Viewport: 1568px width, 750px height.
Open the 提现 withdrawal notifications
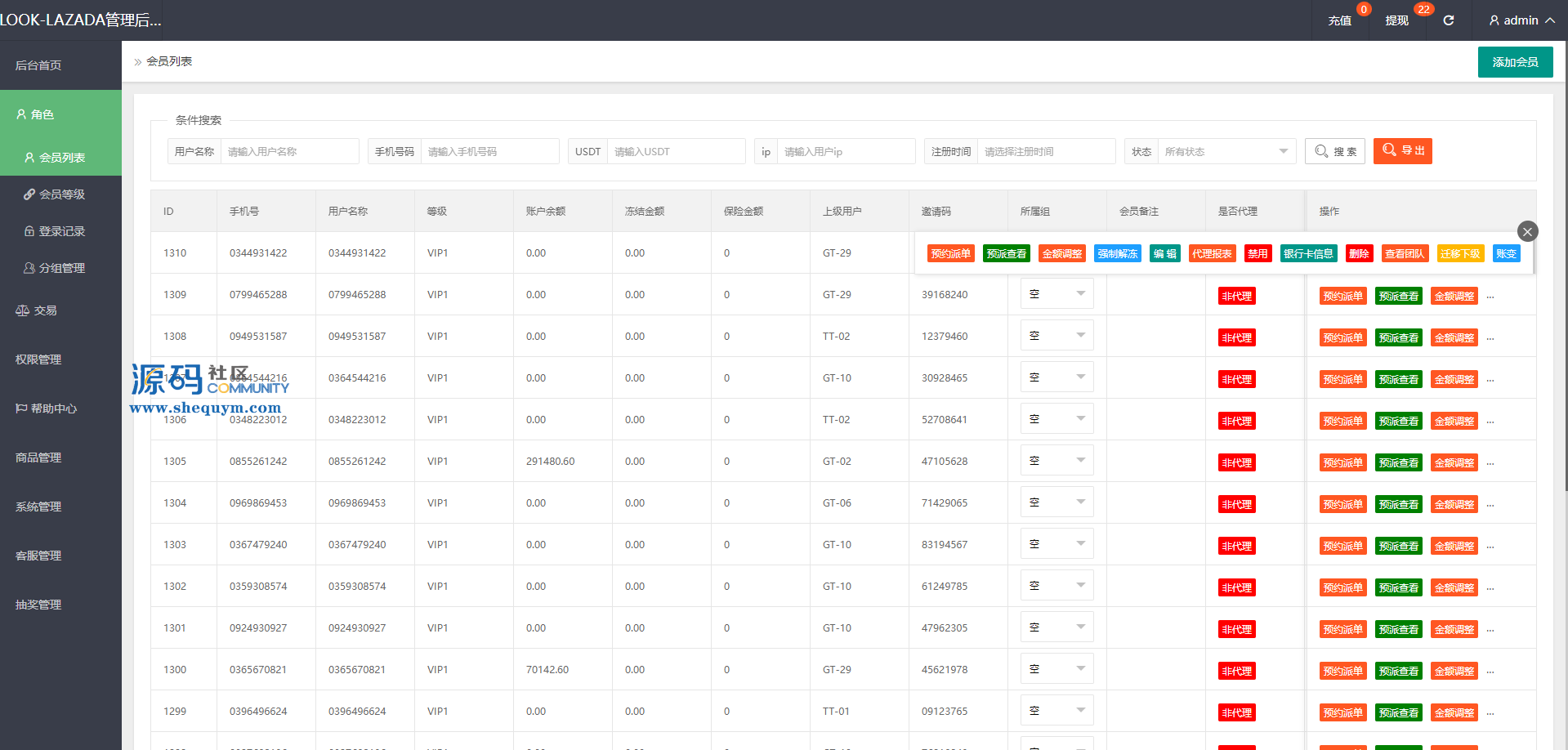point(1397,20)
